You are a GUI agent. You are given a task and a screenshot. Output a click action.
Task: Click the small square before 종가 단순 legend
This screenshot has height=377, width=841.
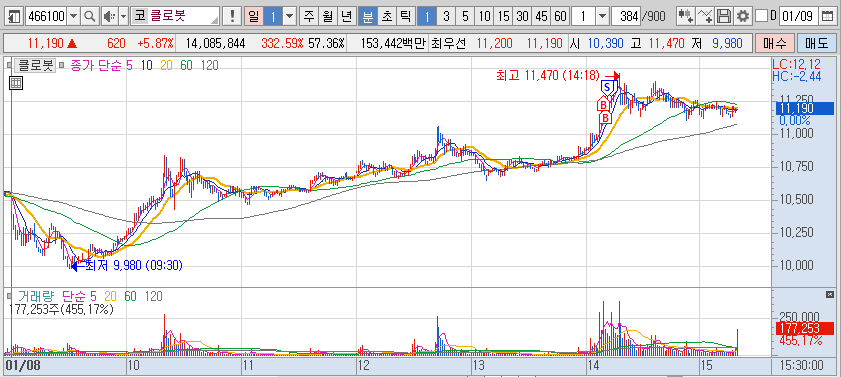click(x=62, y=65)
